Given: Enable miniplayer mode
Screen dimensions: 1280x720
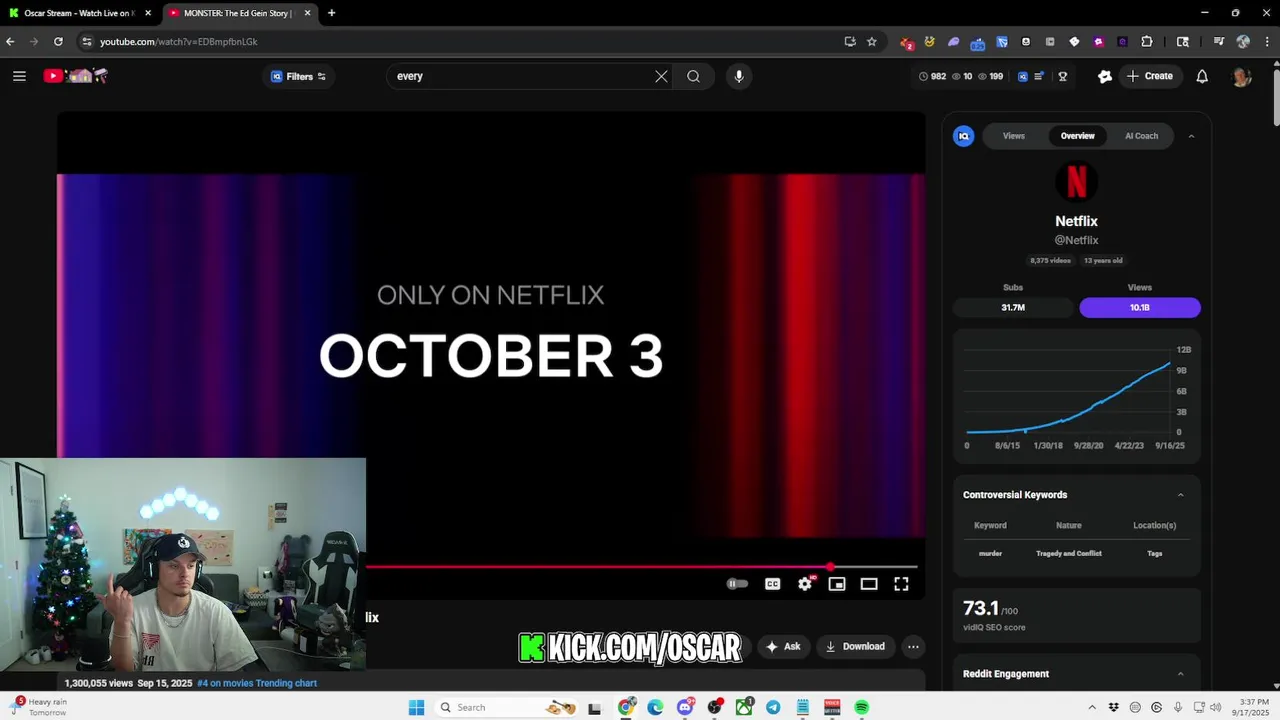Looking at the screenshot, I should [837, 584].
